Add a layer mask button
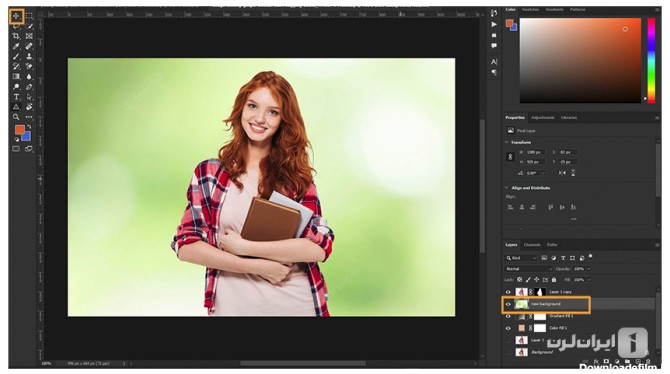Image resolution: width=670 pixels, height=374 pixels. (606, 362)
